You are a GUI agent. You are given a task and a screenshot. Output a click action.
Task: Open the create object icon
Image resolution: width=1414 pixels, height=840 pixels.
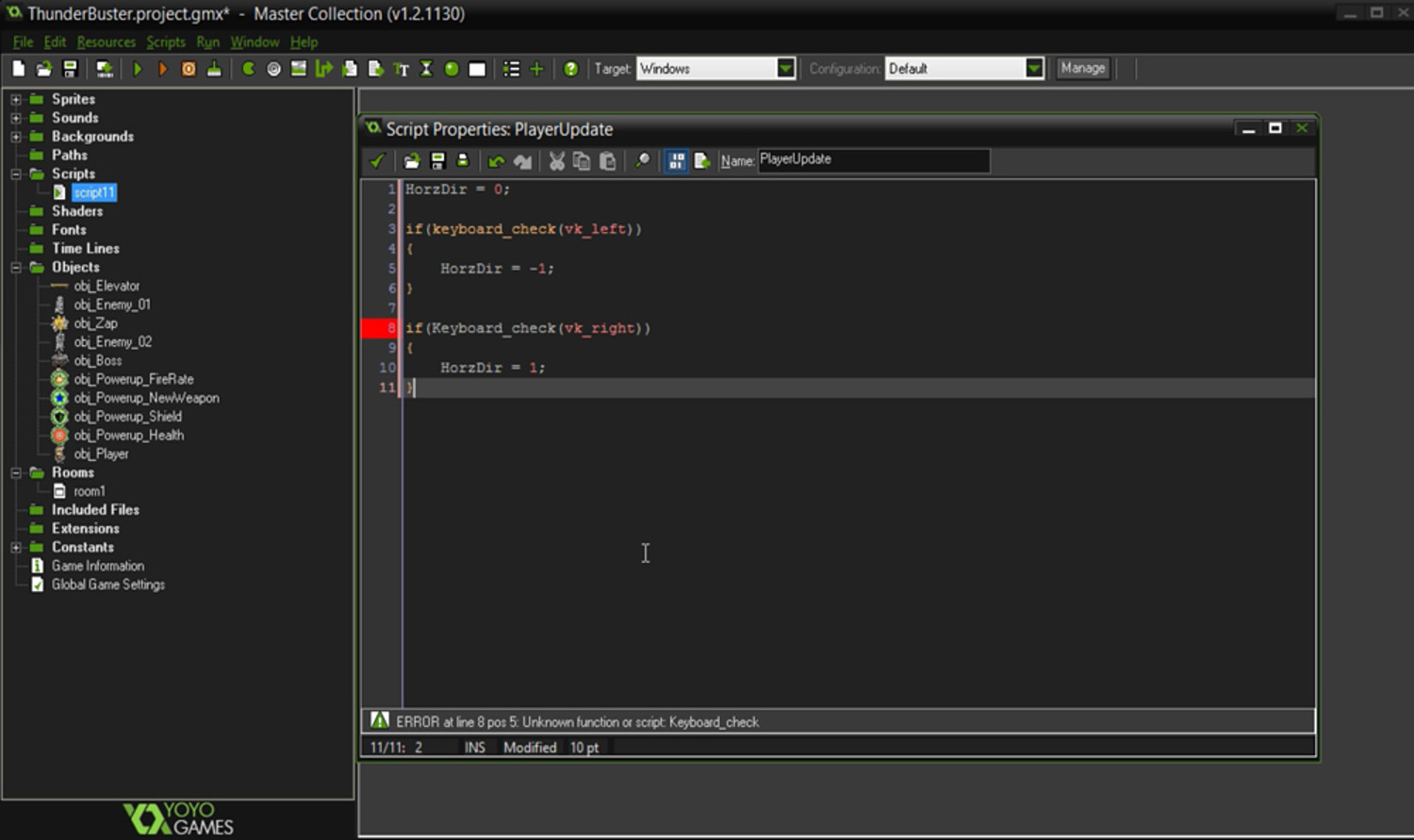point(452,68)
